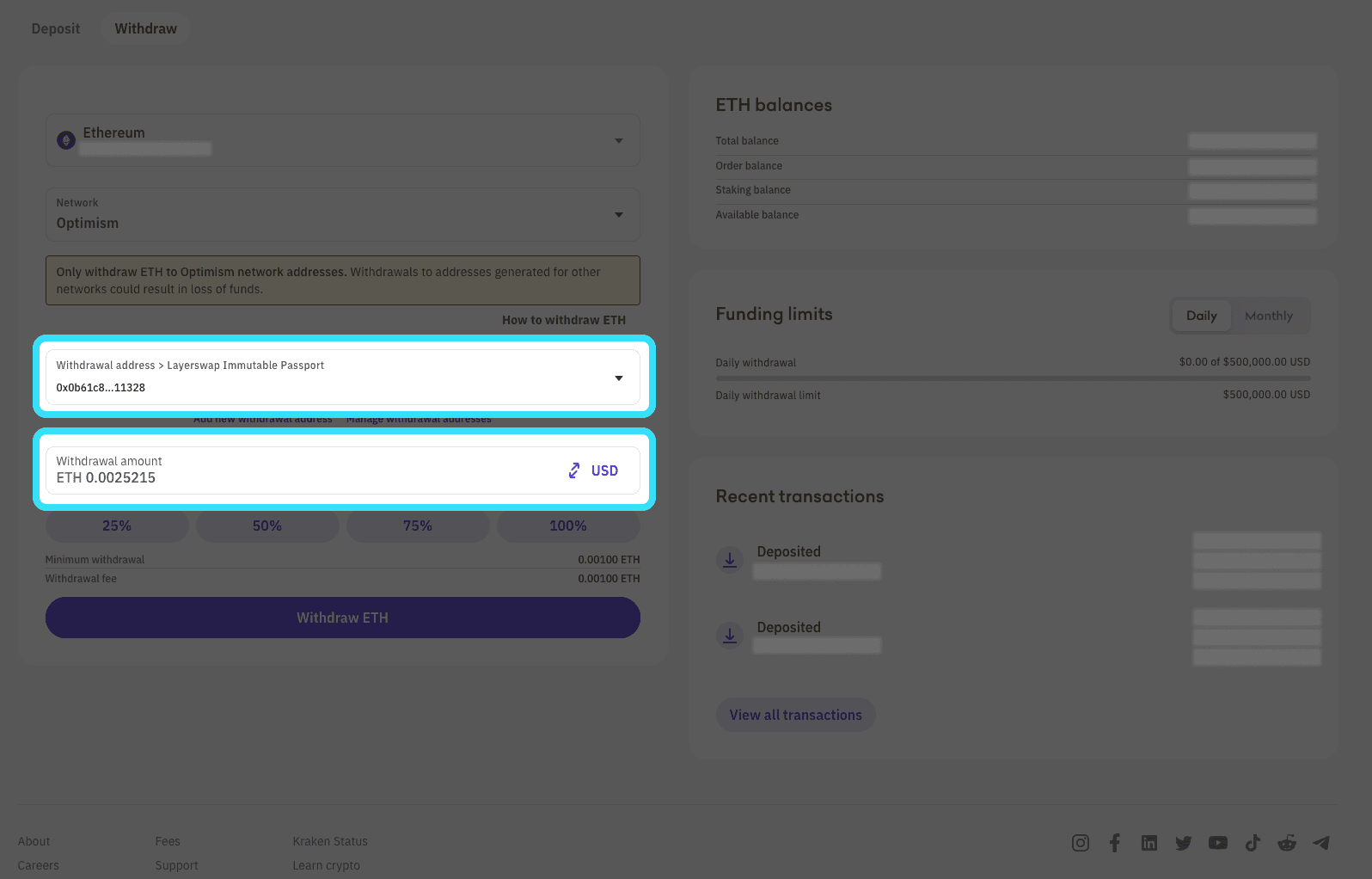Click the Withdrawal fee 0.00100 ETH value
The image size is (1372, 879).
point(609,579)
